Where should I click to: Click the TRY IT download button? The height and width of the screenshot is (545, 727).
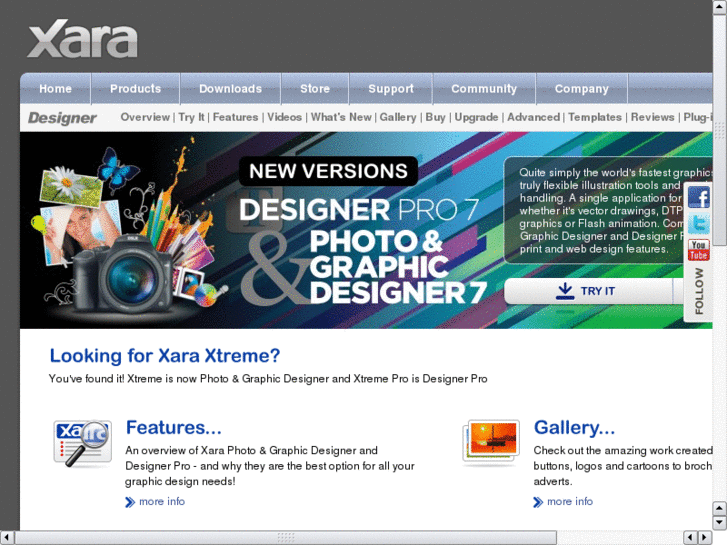588,291
